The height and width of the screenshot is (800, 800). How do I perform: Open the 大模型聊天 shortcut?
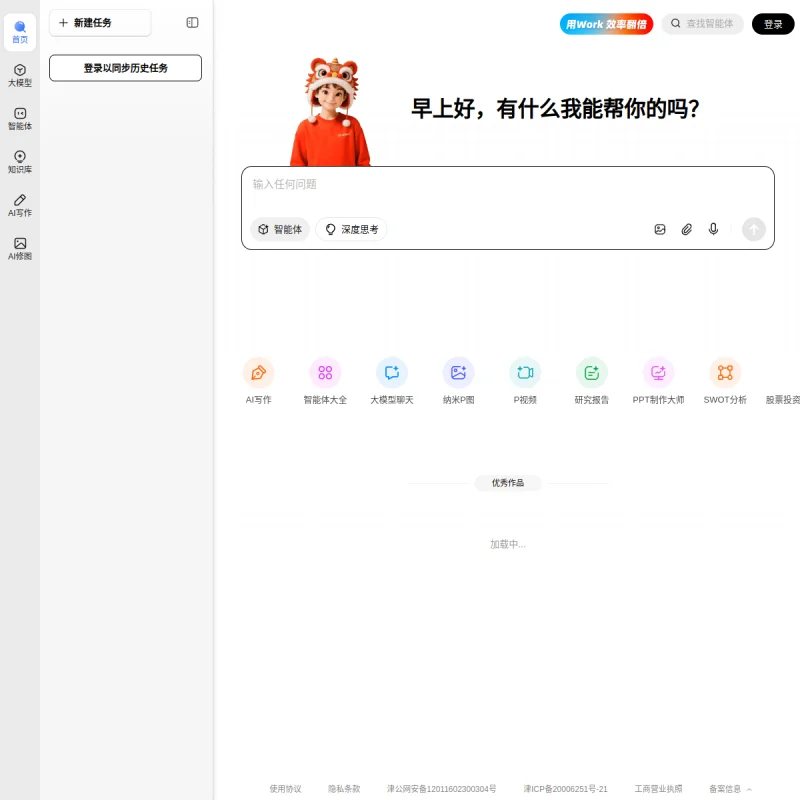point(392,381)
